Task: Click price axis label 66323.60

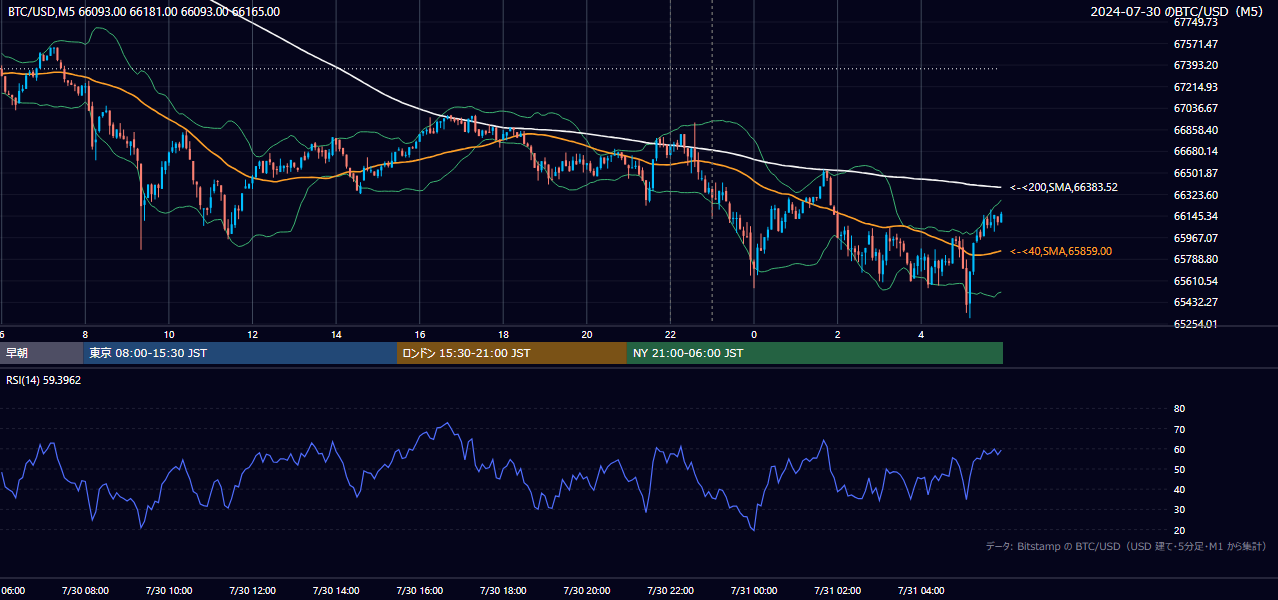Action: click(x=1196, y=195)
